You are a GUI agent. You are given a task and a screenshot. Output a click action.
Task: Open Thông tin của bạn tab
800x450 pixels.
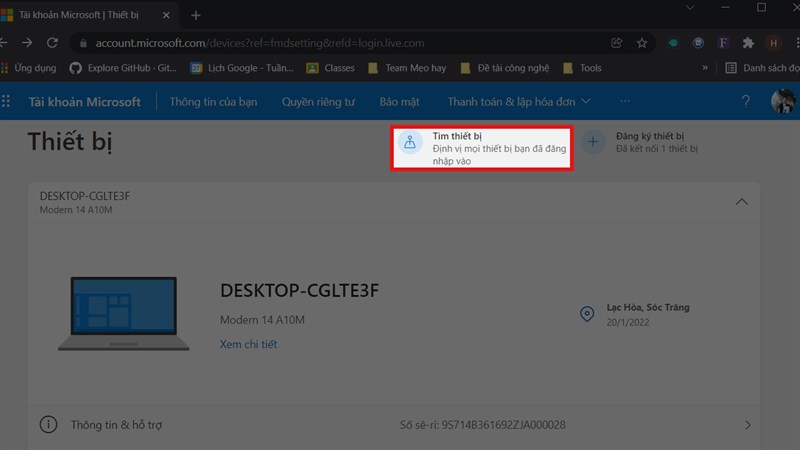pos(213,102)
